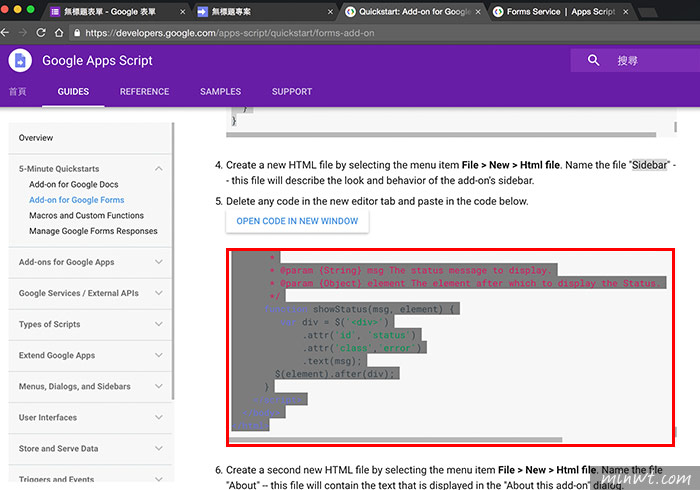Go to browser home icon
The image size is (700, 490).
pos(59,33)
